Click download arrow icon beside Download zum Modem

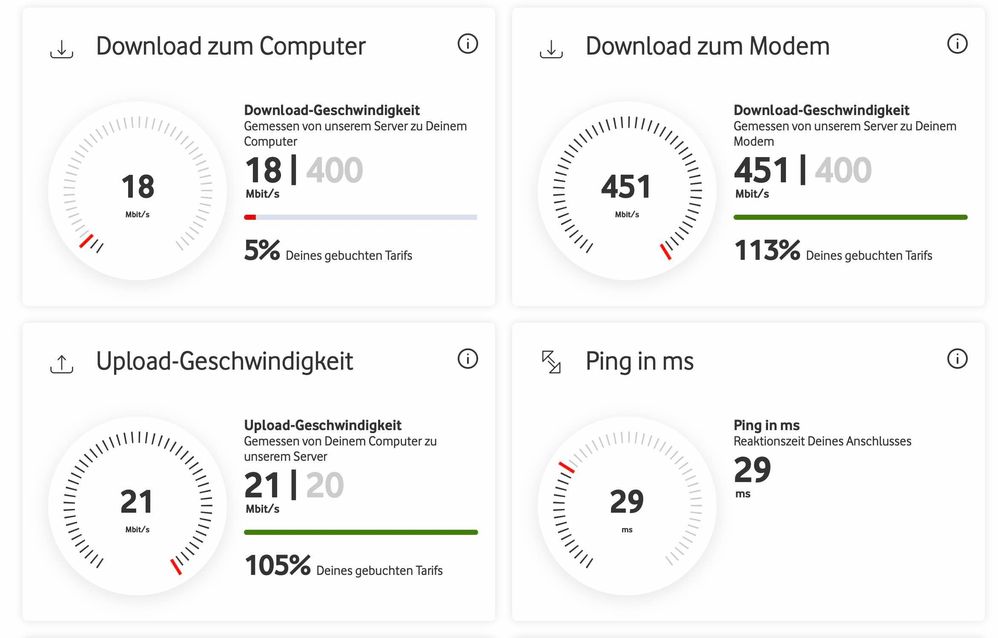coord(551,49)
